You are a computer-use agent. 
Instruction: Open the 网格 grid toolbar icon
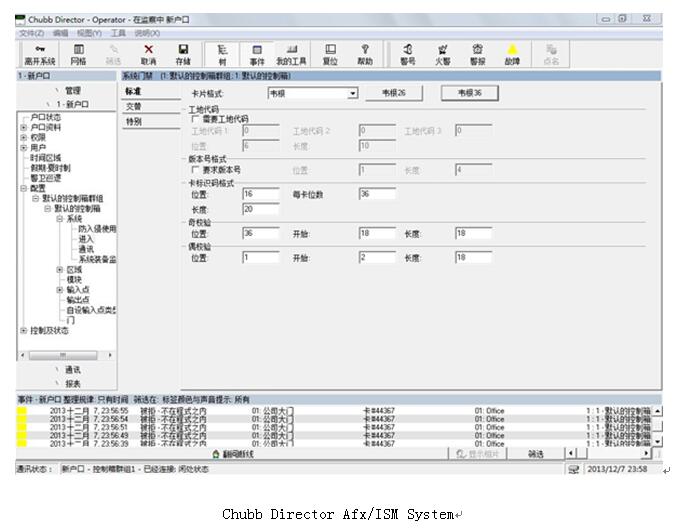pos(79,49)
